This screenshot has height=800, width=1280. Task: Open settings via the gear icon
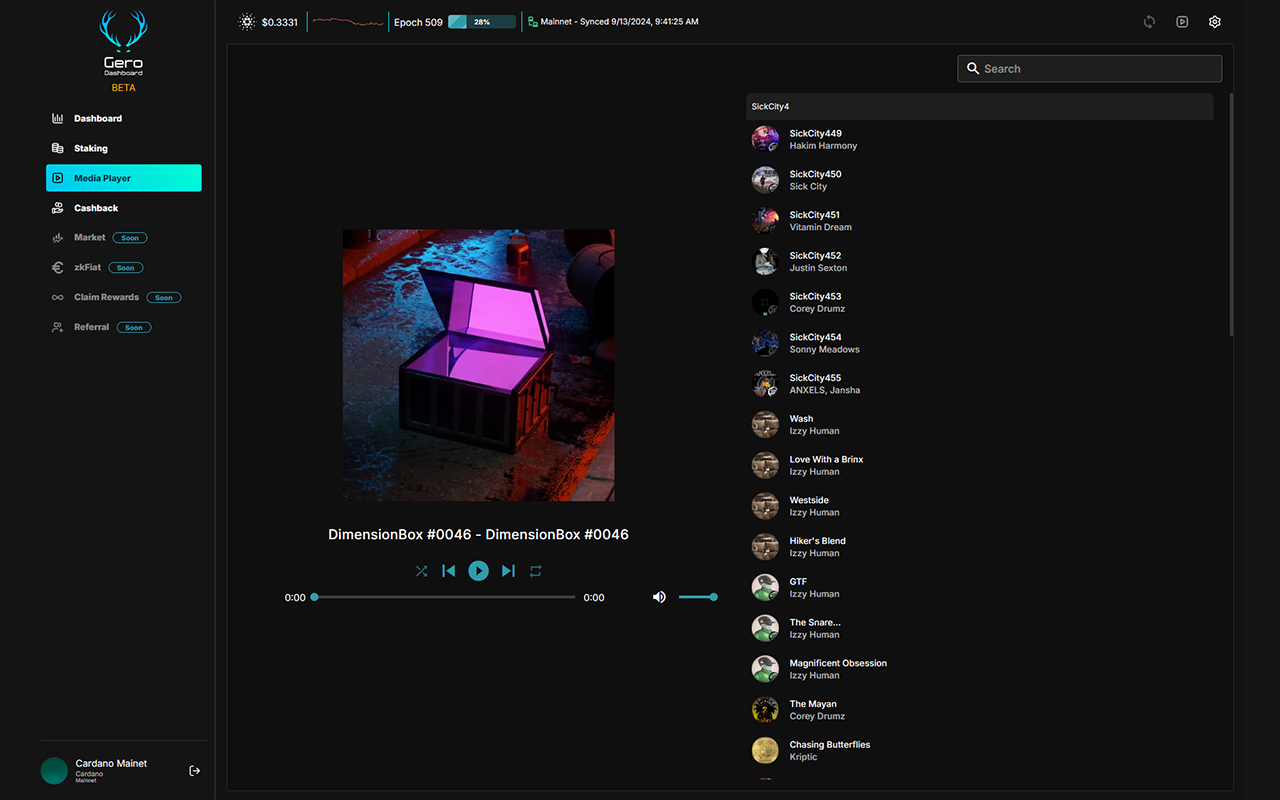click(1214, 21)
